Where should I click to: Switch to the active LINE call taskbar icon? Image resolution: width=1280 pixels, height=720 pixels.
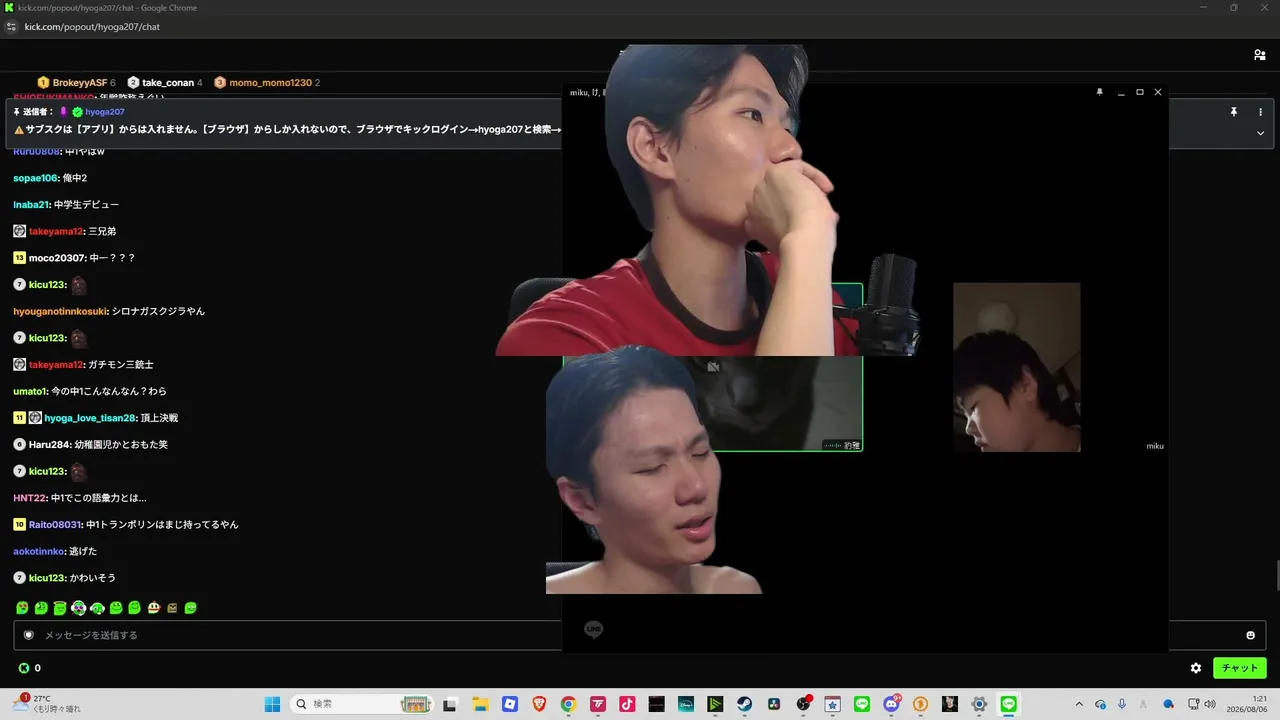coord(1009,704)
